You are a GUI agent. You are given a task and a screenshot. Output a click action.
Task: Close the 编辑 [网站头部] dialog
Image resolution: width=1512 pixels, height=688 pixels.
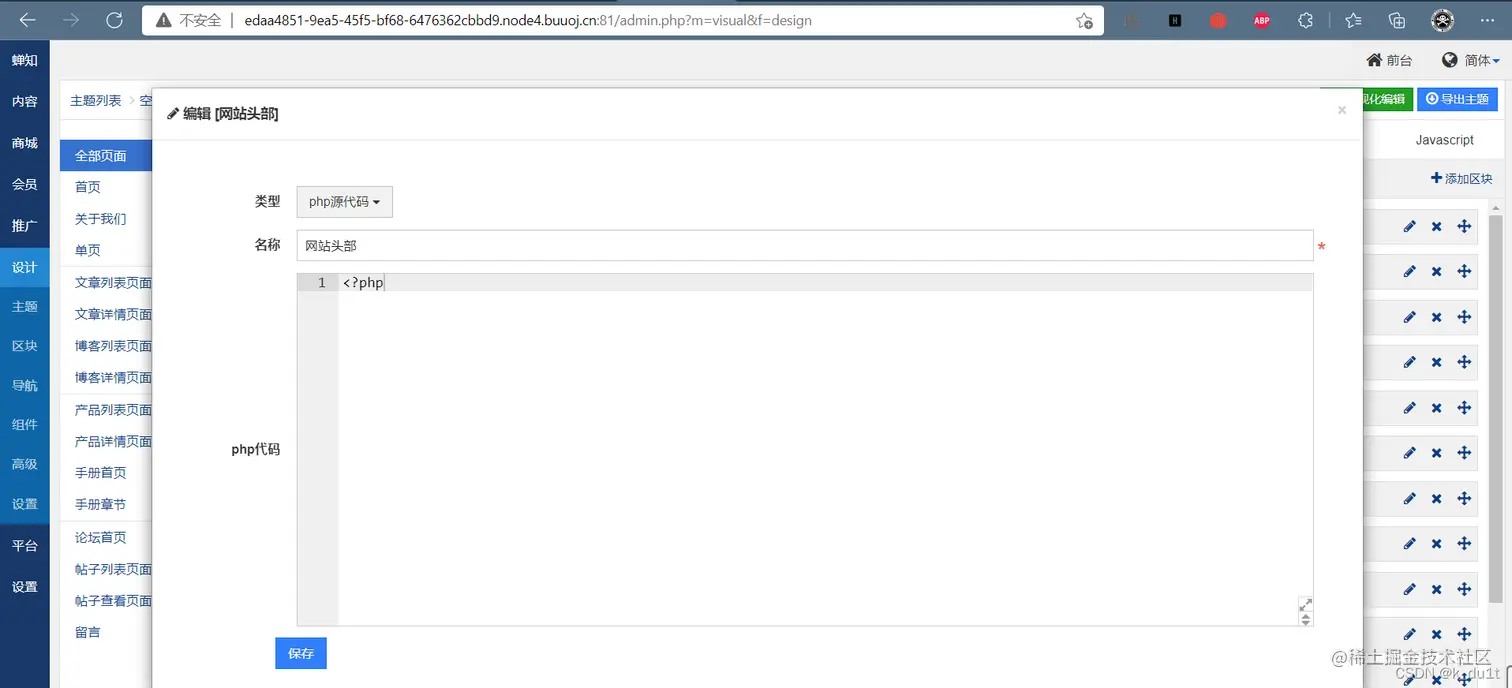(x=1342, y=110)
